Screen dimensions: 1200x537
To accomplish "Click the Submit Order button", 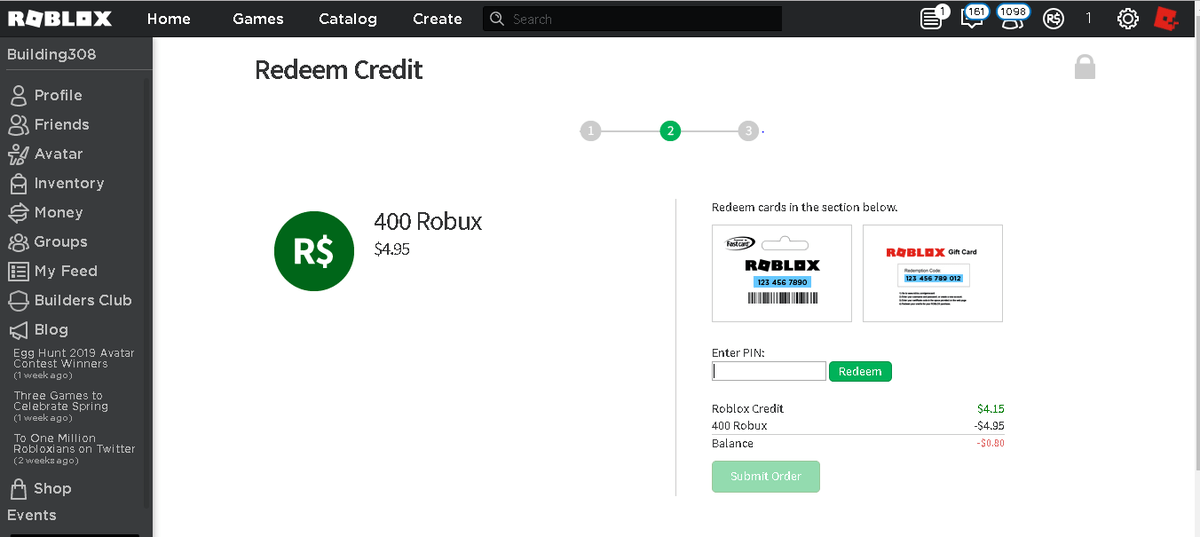I will (x=766, y=476).
